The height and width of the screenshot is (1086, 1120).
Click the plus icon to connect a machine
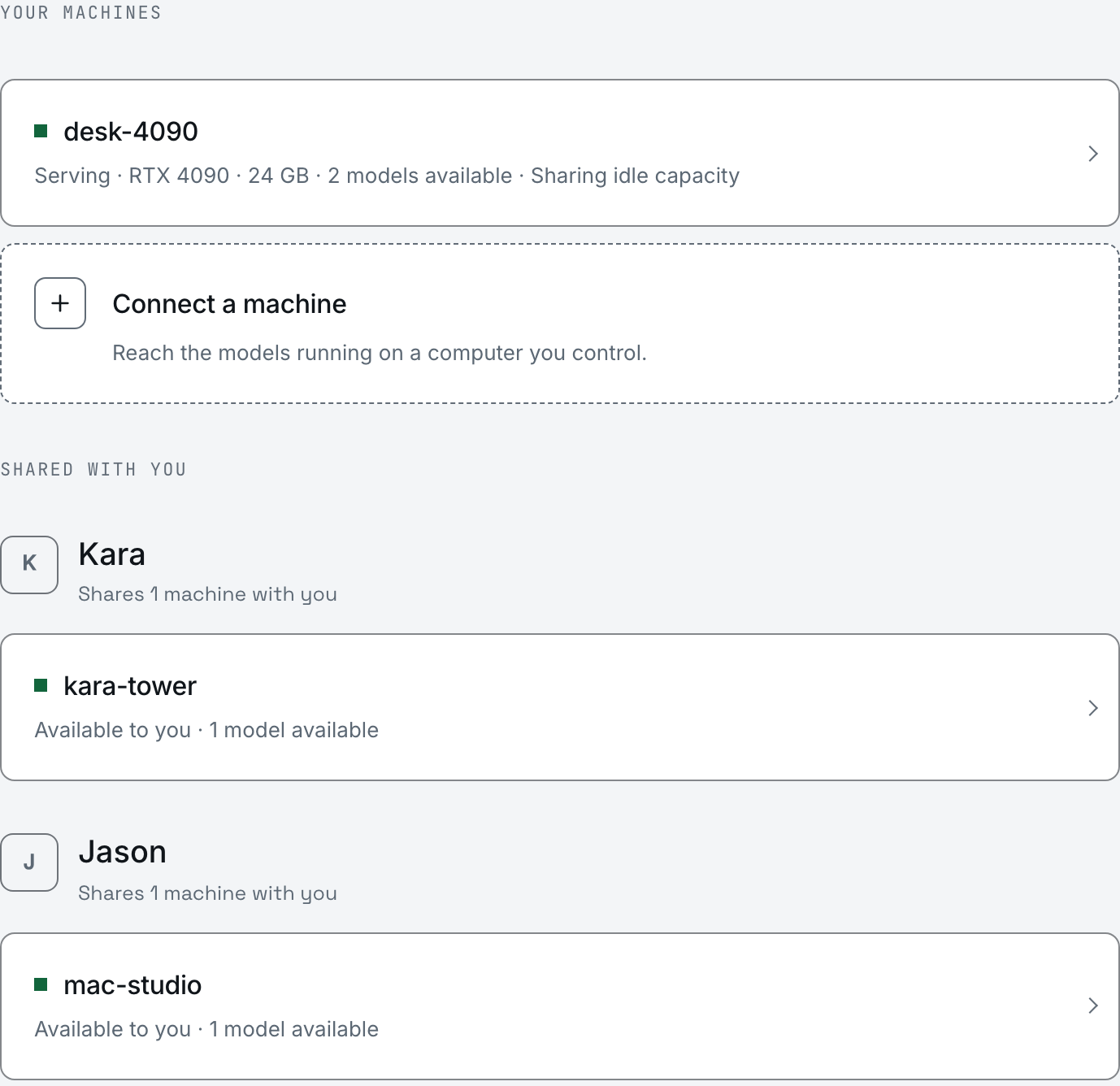(x=60, y=303)
